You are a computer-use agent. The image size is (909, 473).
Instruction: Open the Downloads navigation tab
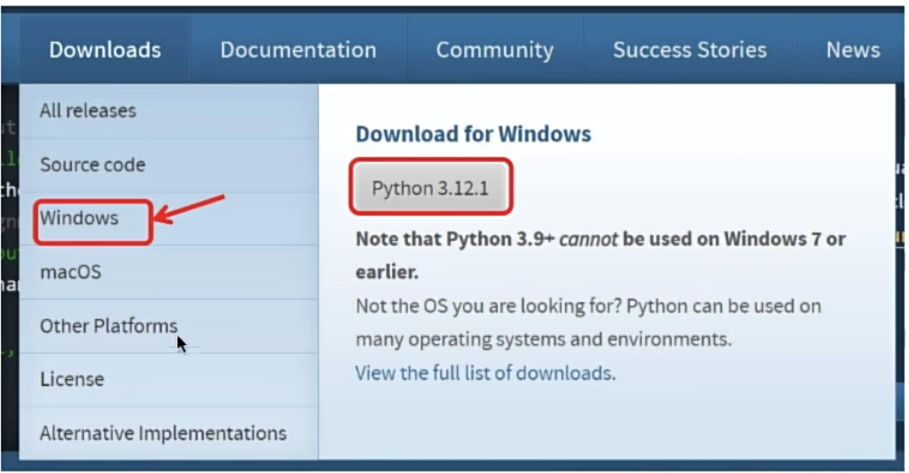105,50
